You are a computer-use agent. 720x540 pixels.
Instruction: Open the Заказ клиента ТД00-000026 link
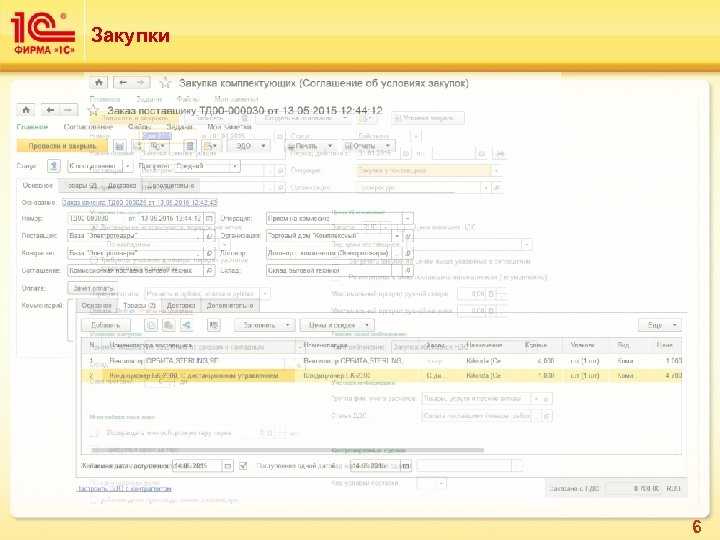tap(140, 202)
